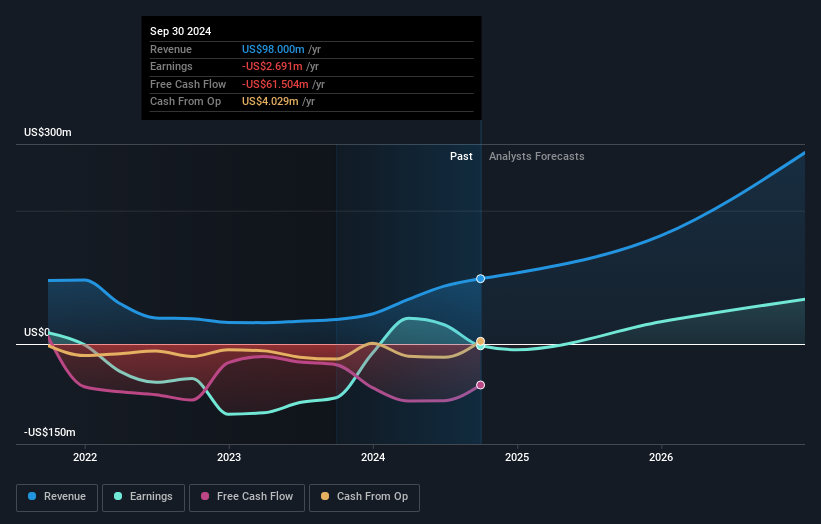The width and height of the screenshot is (821, 524).
Task: Toggle the Revenue legend button
Action: 57,497
